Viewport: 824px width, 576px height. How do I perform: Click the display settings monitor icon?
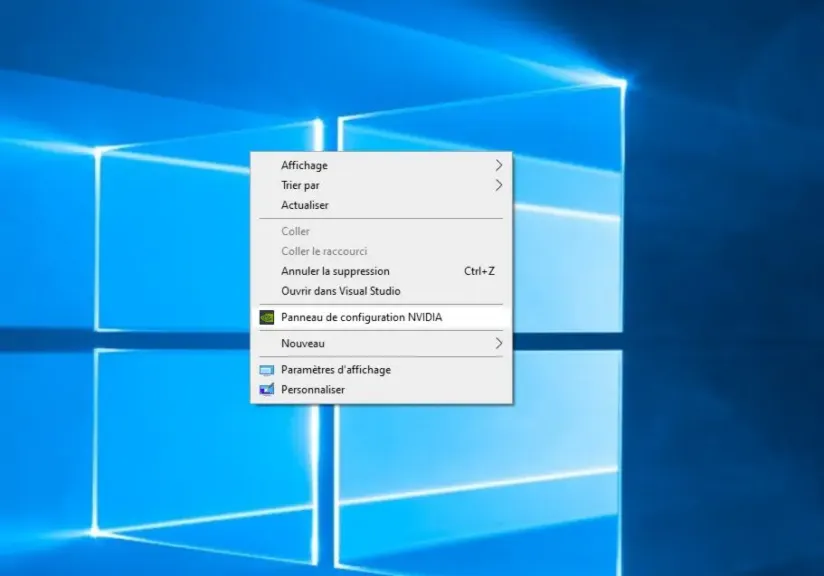click(267, 371)
